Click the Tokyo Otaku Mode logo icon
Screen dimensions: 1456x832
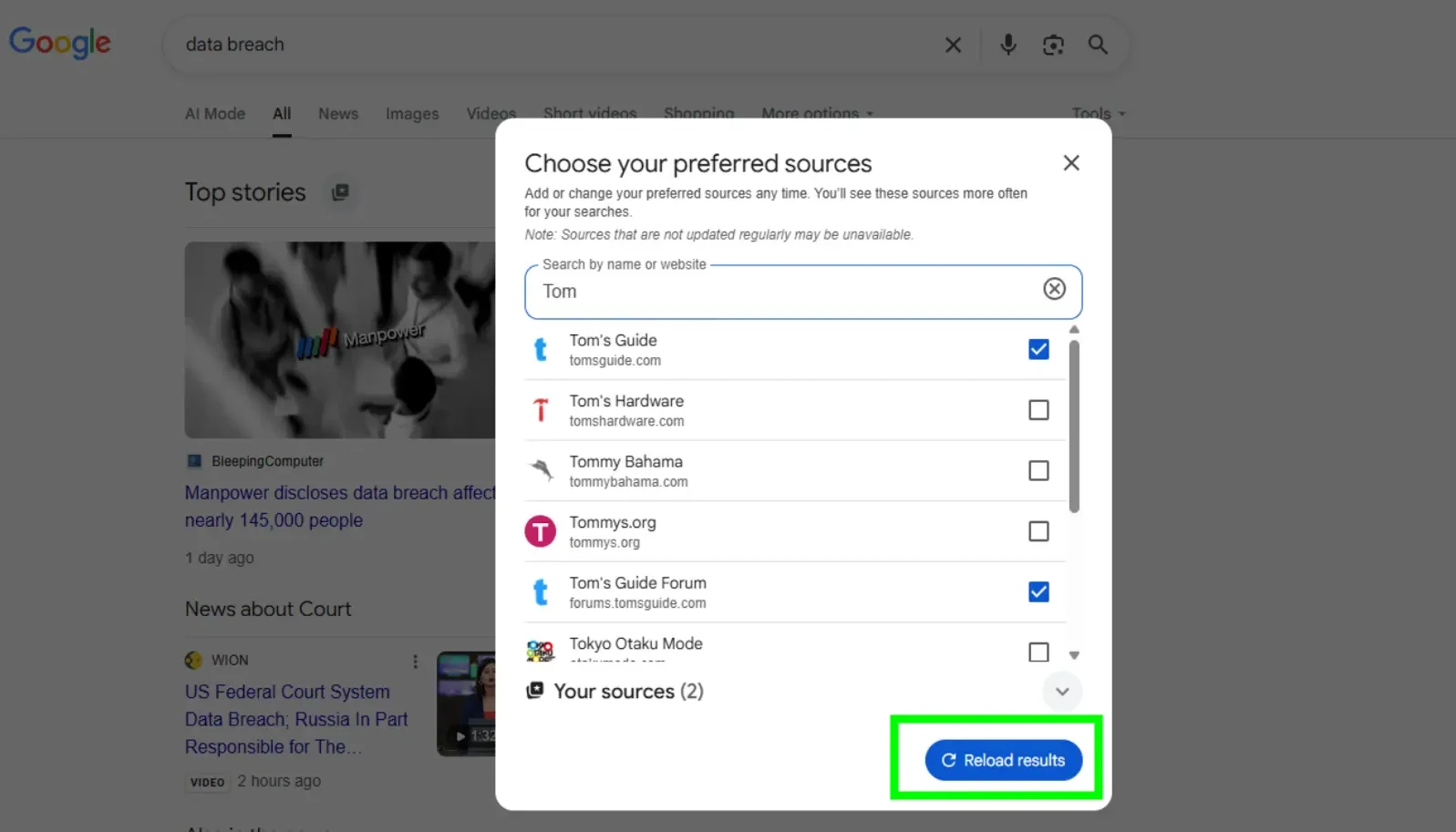[x=541, y=651]
